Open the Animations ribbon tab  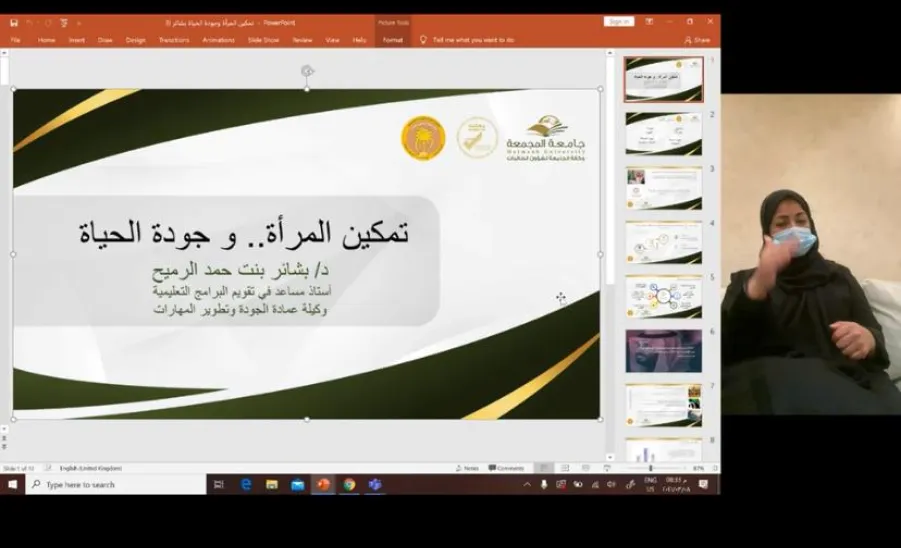(218, 40)
